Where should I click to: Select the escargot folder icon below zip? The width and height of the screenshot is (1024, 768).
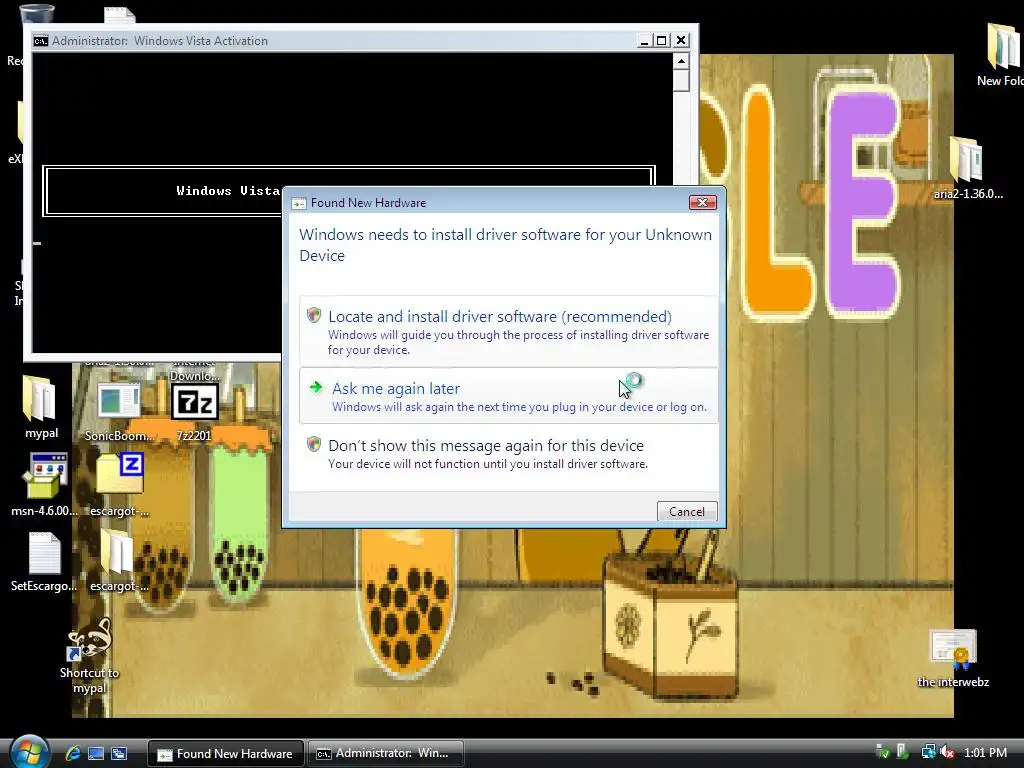[119, 562]
